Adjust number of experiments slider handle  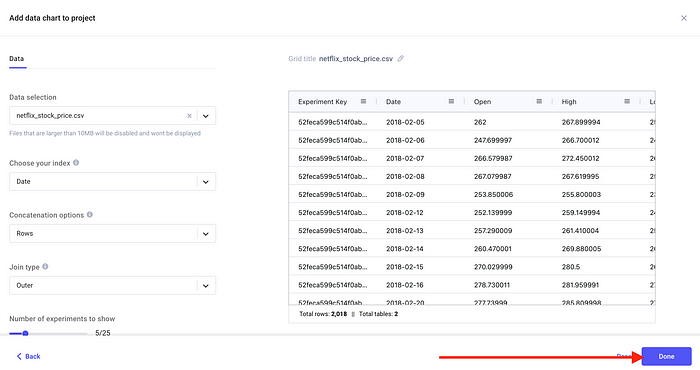pos(25,333)
